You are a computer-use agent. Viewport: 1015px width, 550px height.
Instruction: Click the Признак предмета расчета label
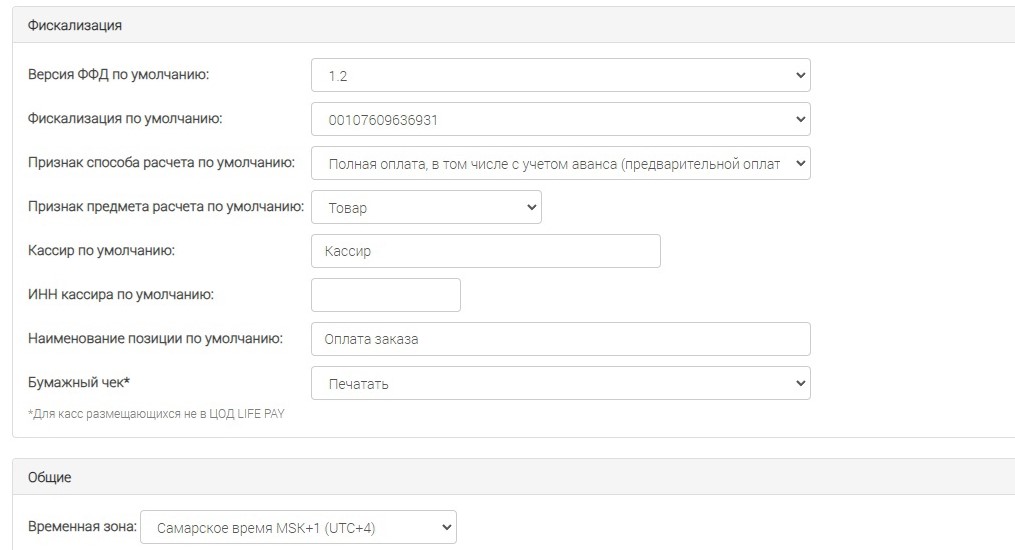tap(166, 206)
